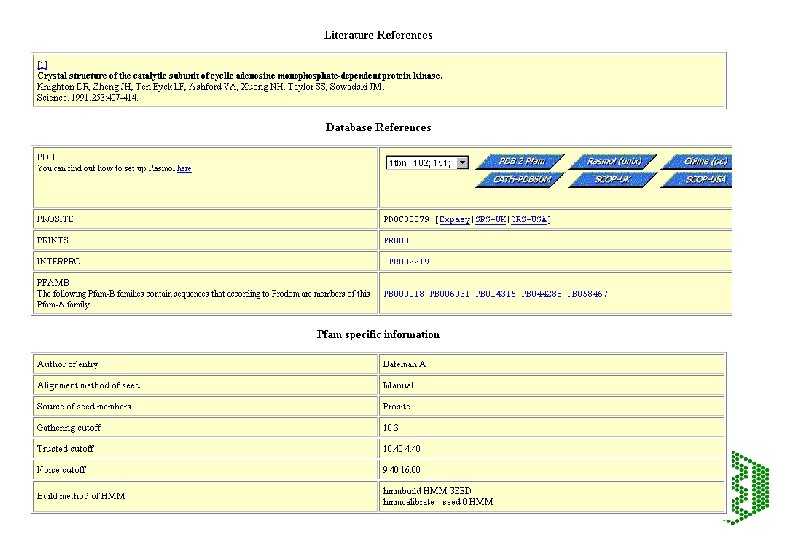Click the 'Bateman A' author value

pyautogui.click(x=404, y=364)
